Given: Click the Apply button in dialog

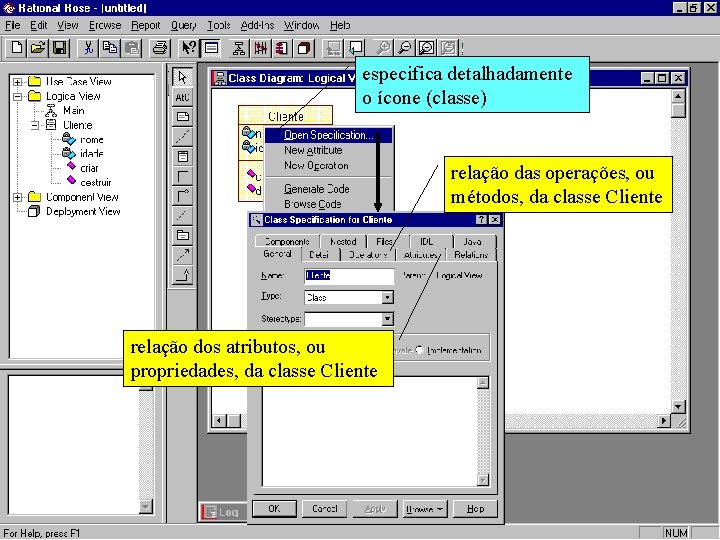Looking at the screenshot, I should (375, 509).
